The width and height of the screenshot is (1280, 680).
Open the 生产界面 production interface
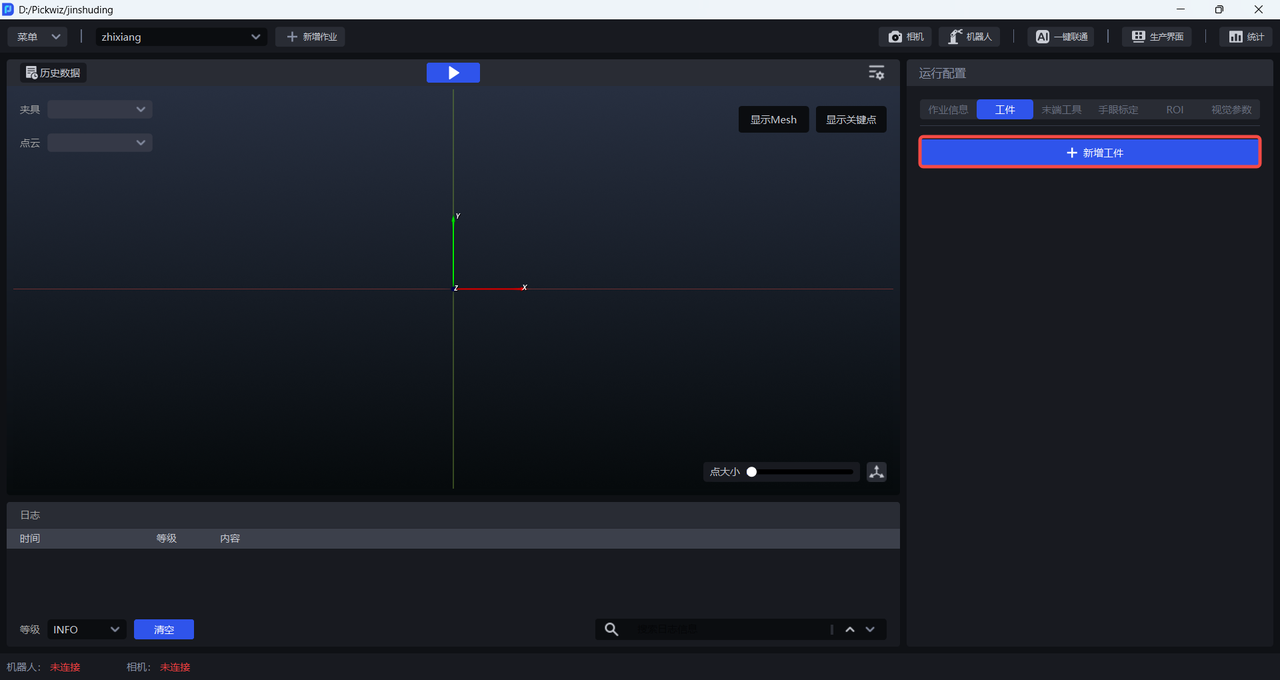pyautogui.click(x=1157, y=37)
